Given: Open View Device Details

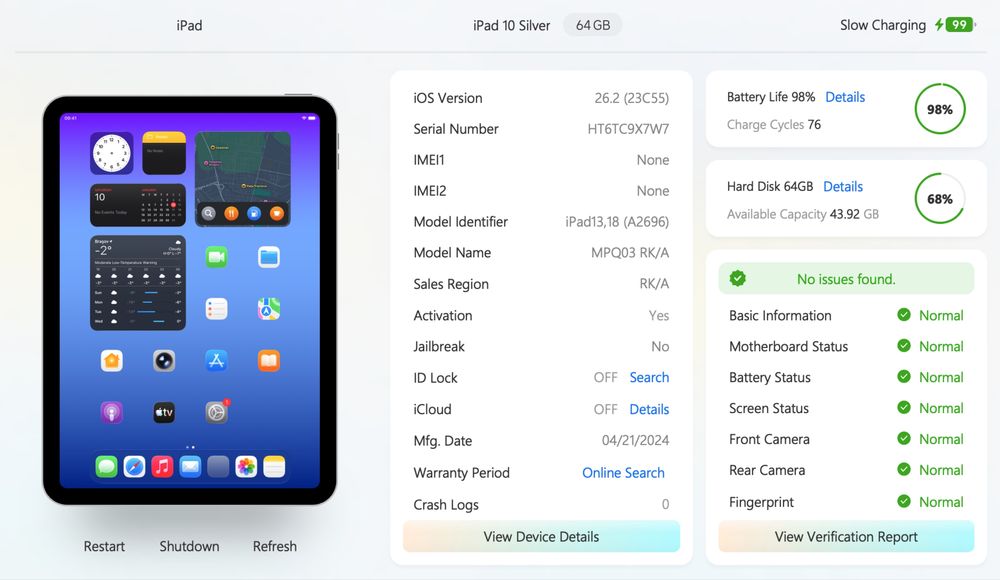Looking at the screenshot, I should pyautogui.click(x=541, y=537).
